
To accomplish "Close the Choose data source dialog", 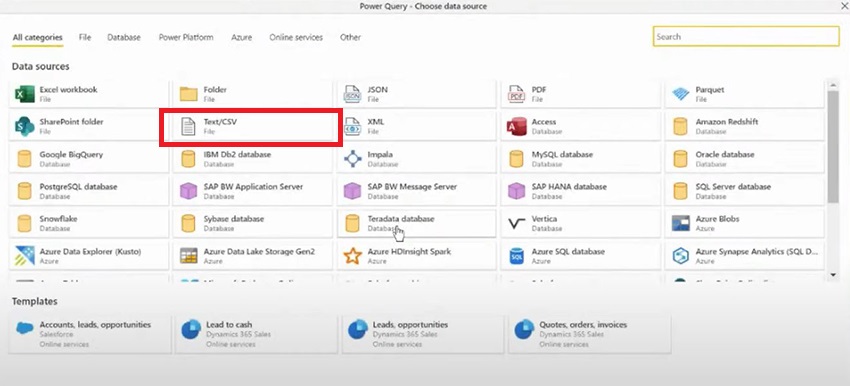I will (x=843, y=6).
